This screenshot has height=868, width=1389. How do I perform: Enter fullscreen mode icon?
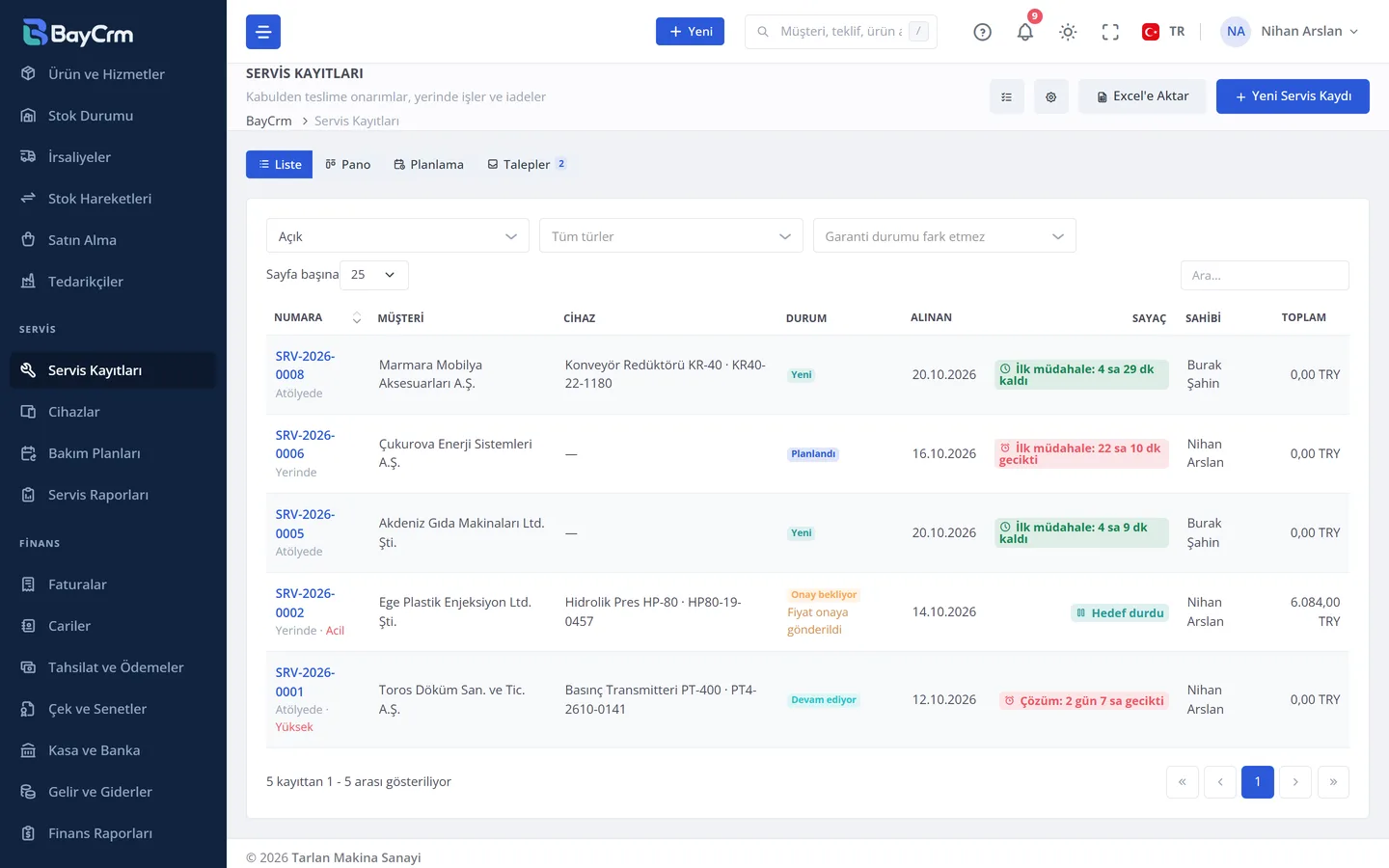[1110, 32]
